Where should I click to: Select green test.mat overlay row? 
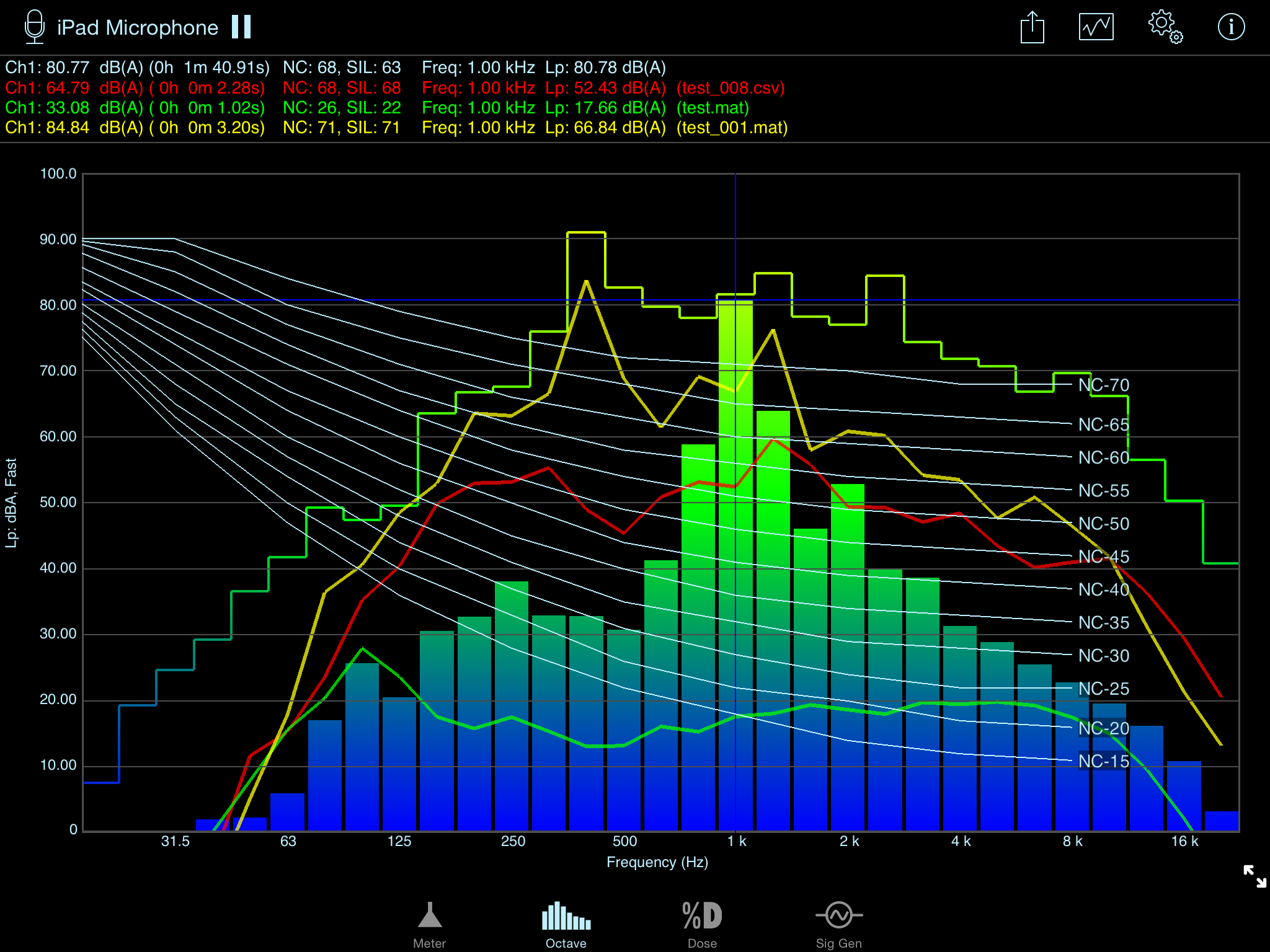377,108
